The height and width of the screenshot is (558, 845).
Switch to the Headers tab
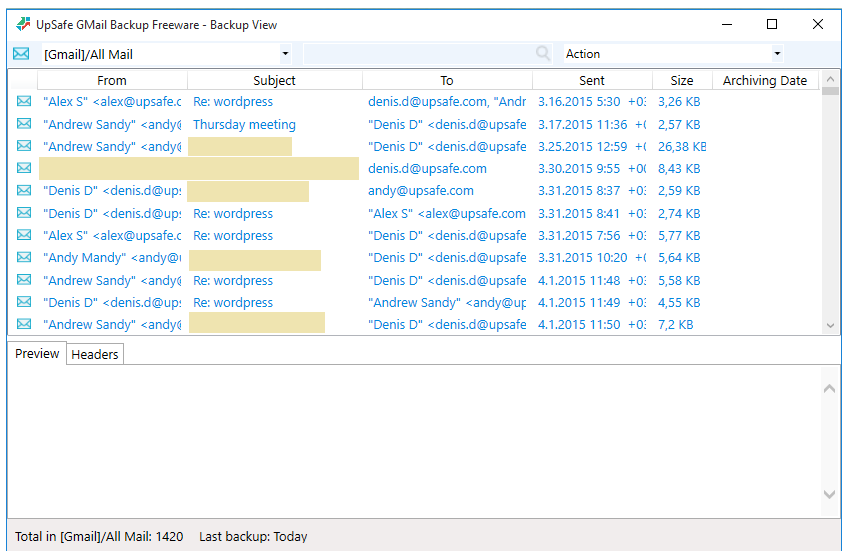[95, 354]
